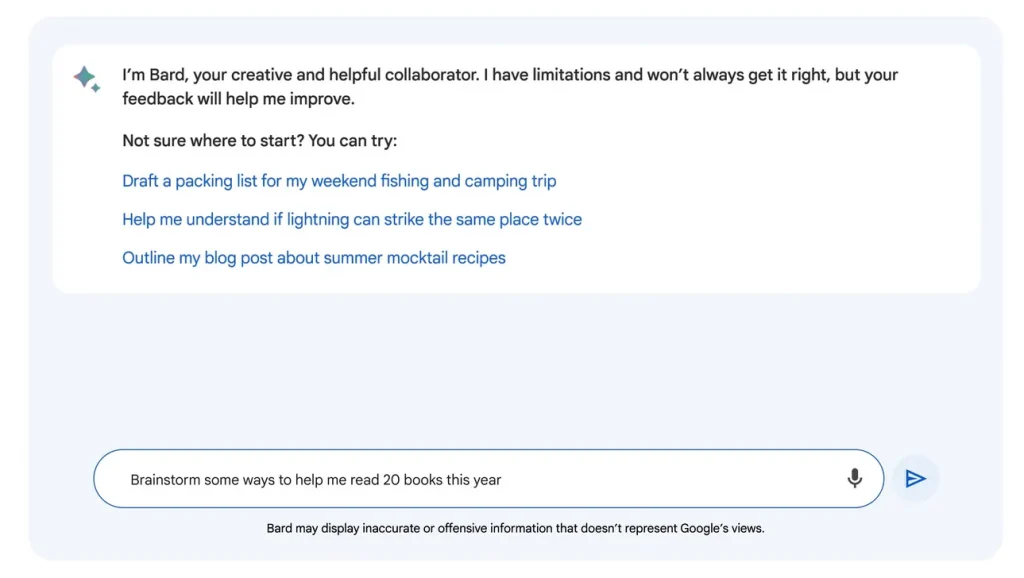Activate the microphone voice input icon
Image resolution: width=1024 pixels, height=578 pixels.
coord(854,479)
